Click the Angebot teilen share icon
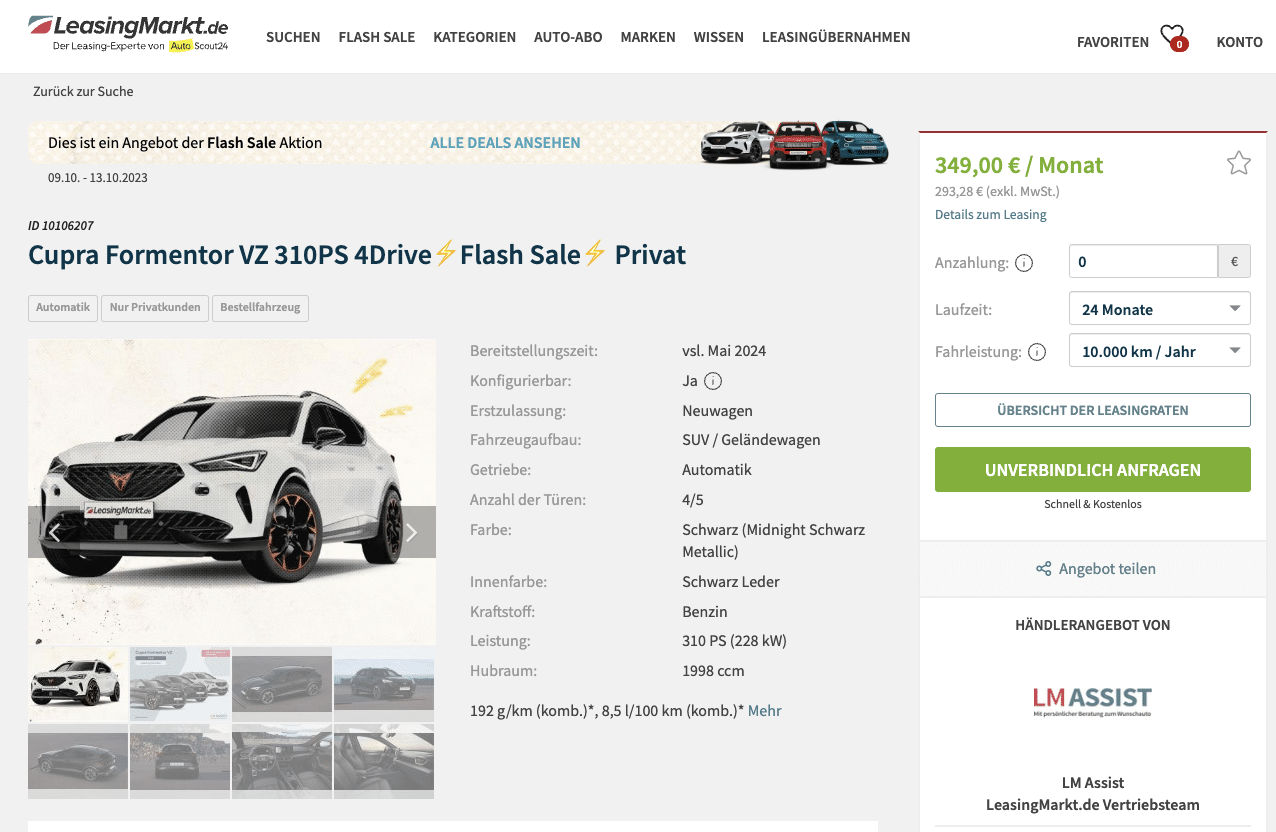1276x832 pixels. pos(1043,569)
